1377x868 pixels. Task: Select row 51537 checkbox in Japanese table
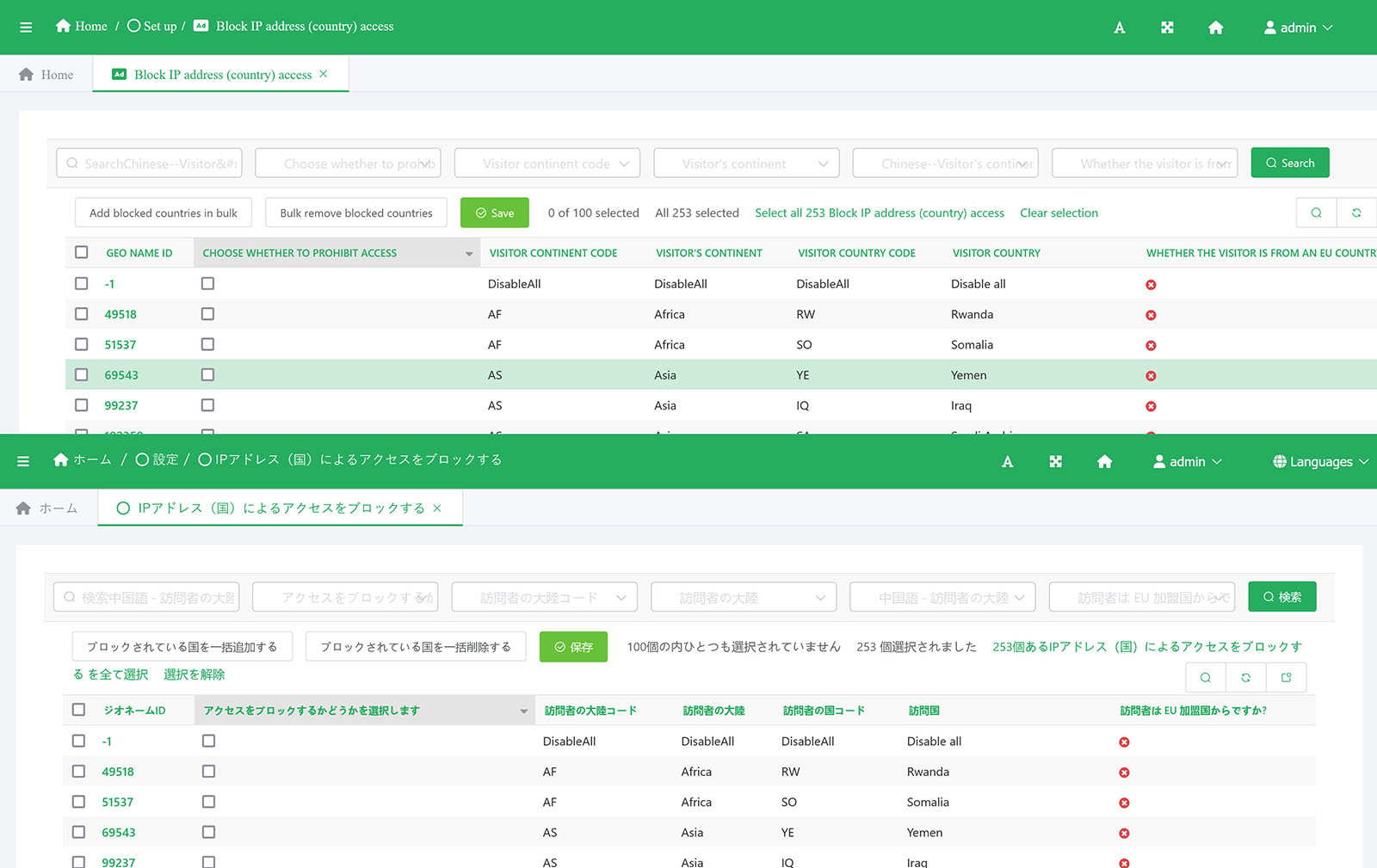[79, 801]
